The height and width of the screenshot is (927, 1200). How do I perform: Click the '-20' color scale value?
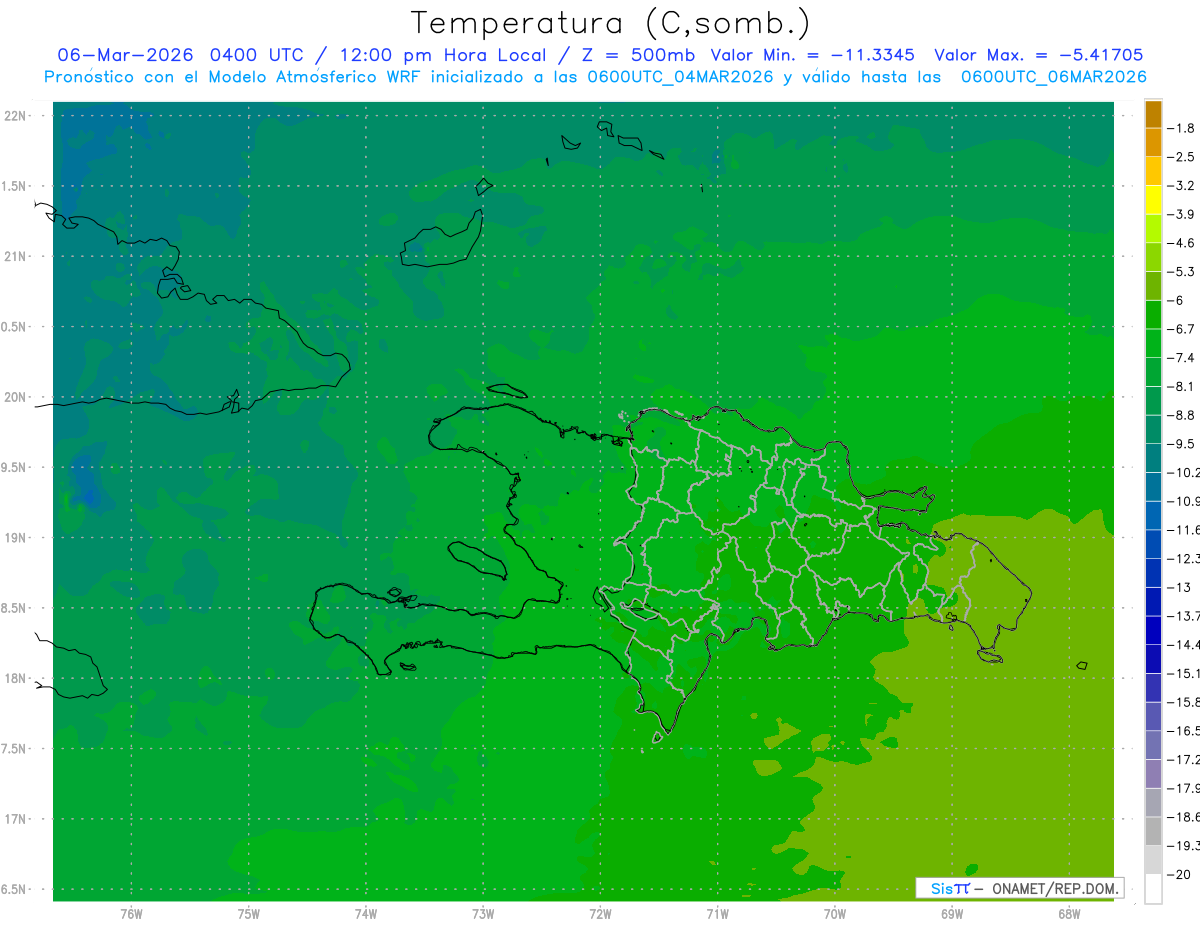click(x=1180, y=875)
